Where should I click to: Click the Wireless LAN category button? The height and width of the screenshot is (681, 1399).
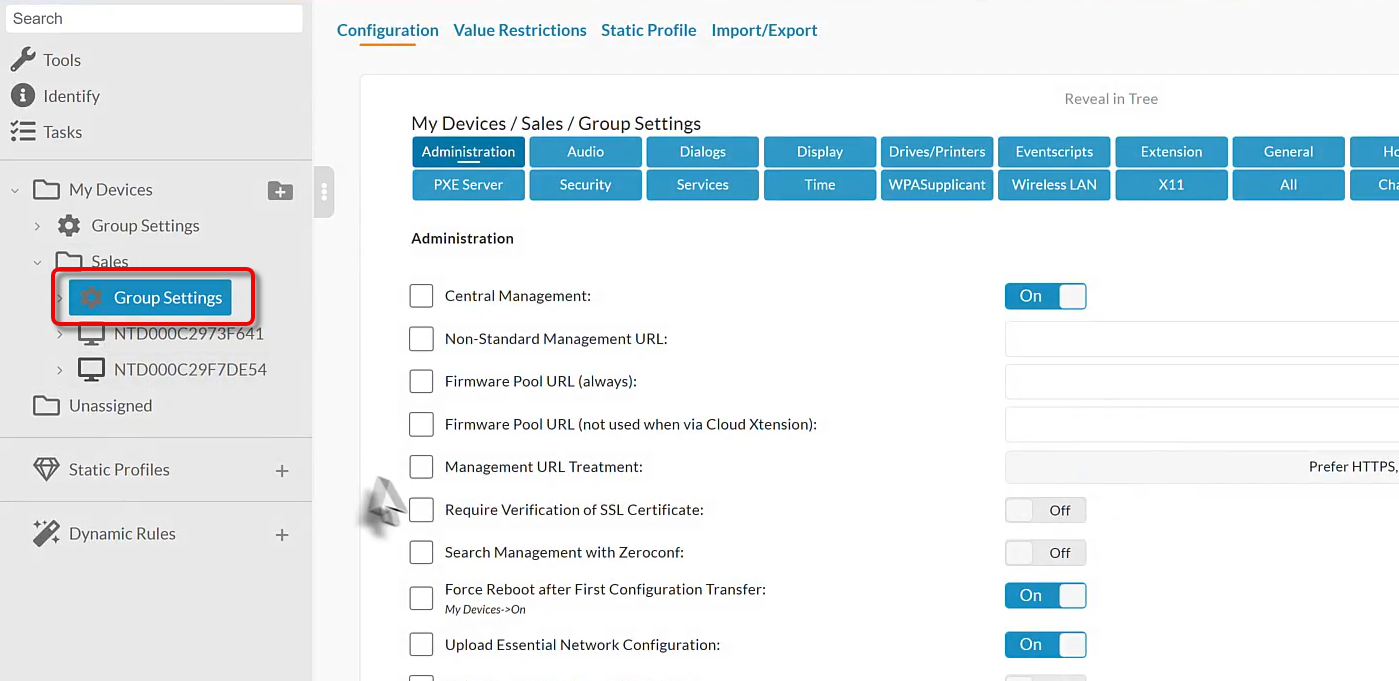[1054, 185]
